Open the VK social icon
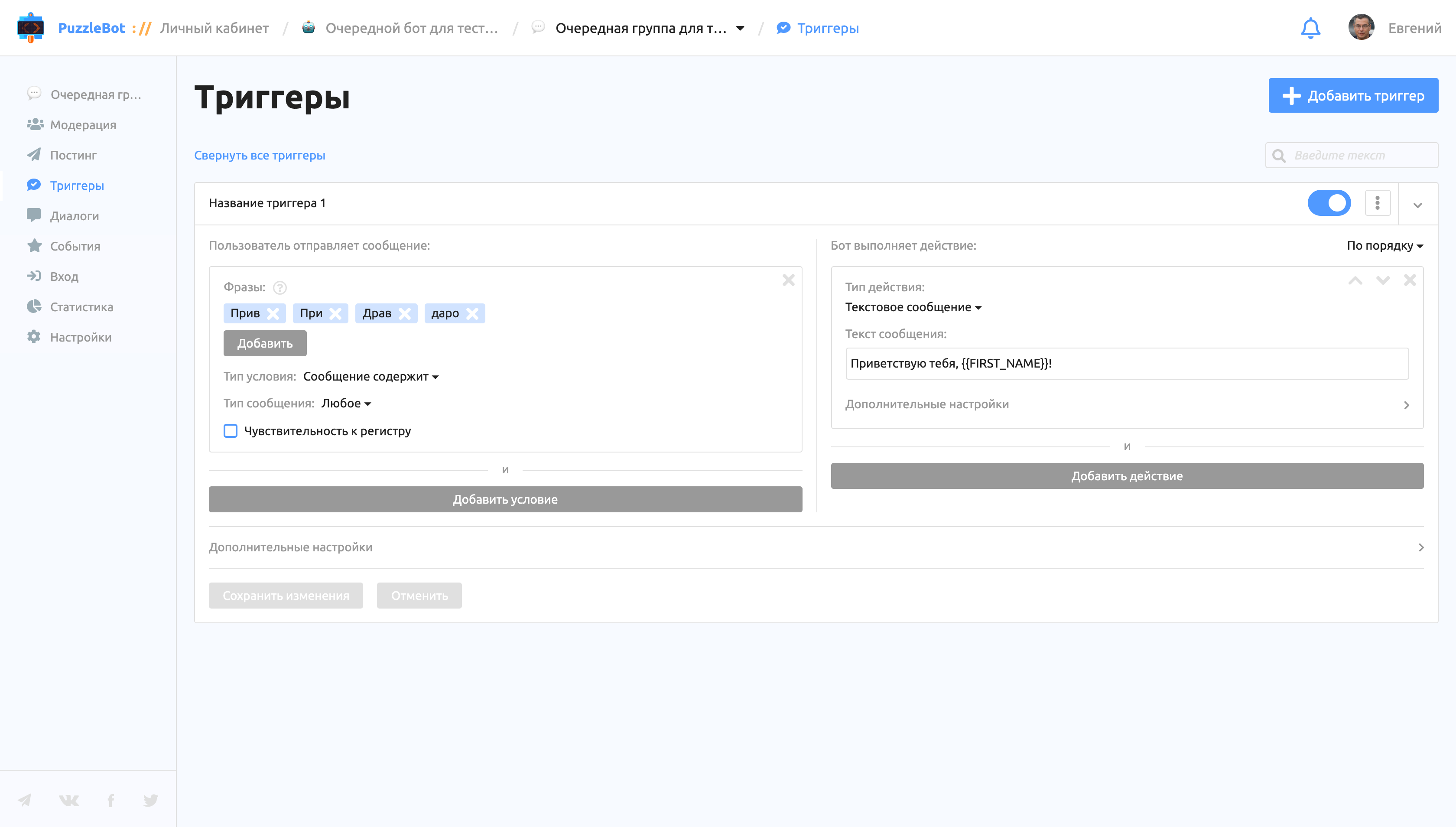Screen dimensions: 1456x827 point(69,800)
